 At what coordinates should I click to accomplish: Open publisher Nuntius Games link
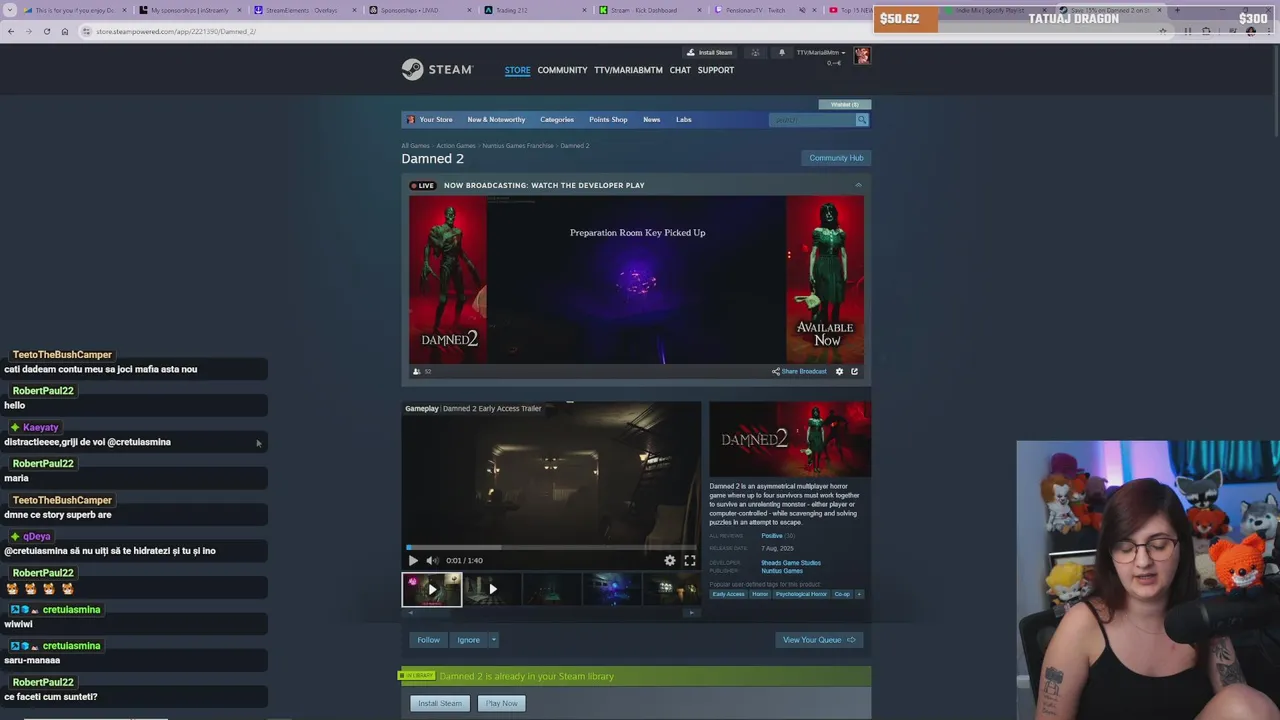tap(782, 571)
